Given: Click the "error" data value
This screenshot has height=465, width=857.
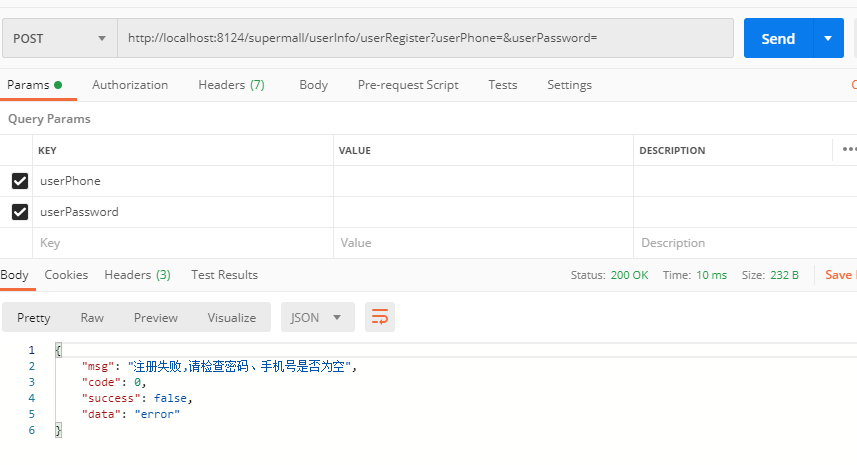Looking at the screenshot, I should pos(157,414).
